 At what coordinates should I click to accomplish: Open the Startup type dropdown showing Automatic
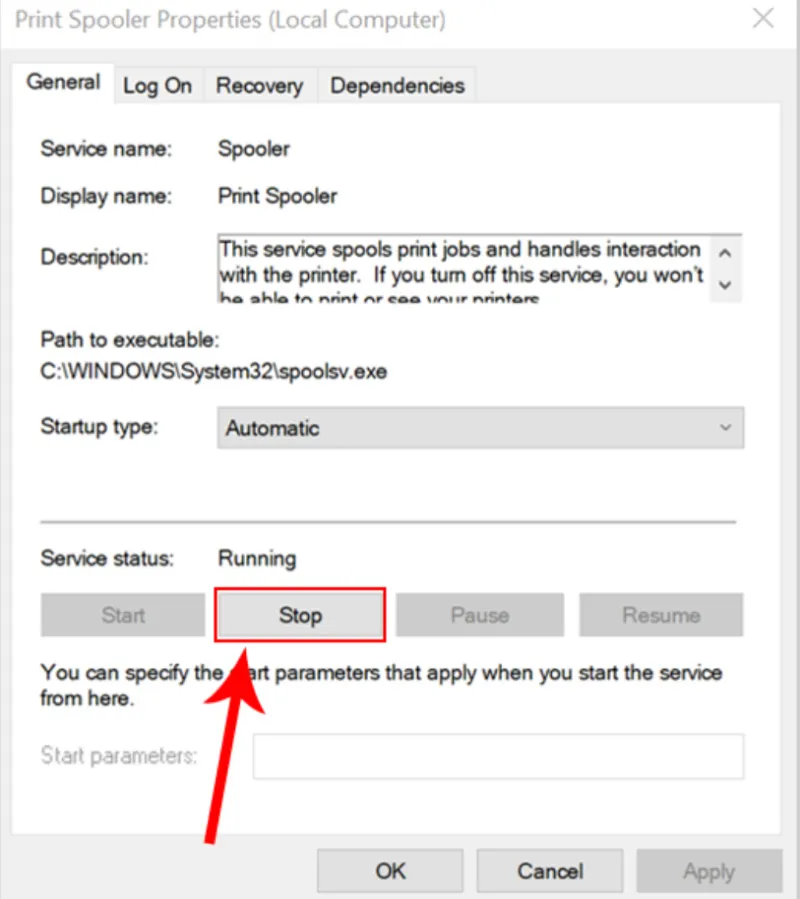coord(481,428)
